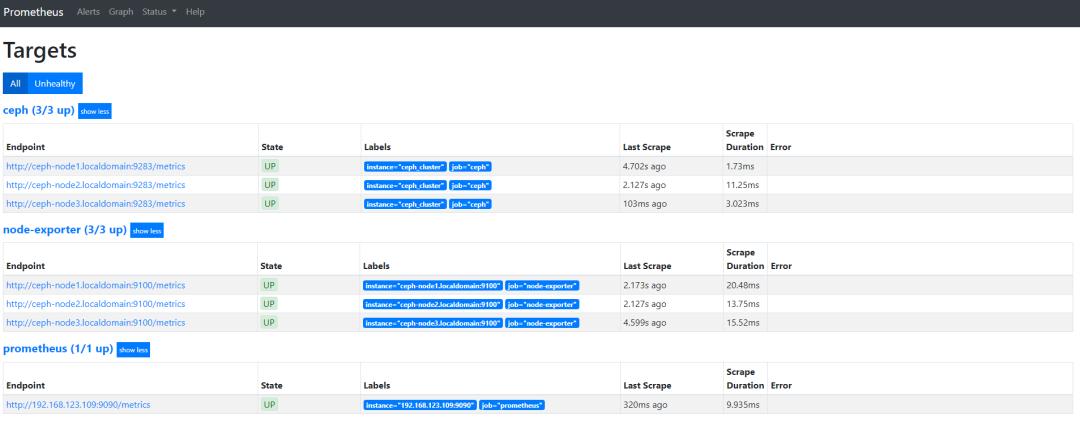The width and height of the screenshot is (1080, 431).
Task: Click job="node-exporter" label in ceph-node1:9100 row
Action: pos(542,286)
